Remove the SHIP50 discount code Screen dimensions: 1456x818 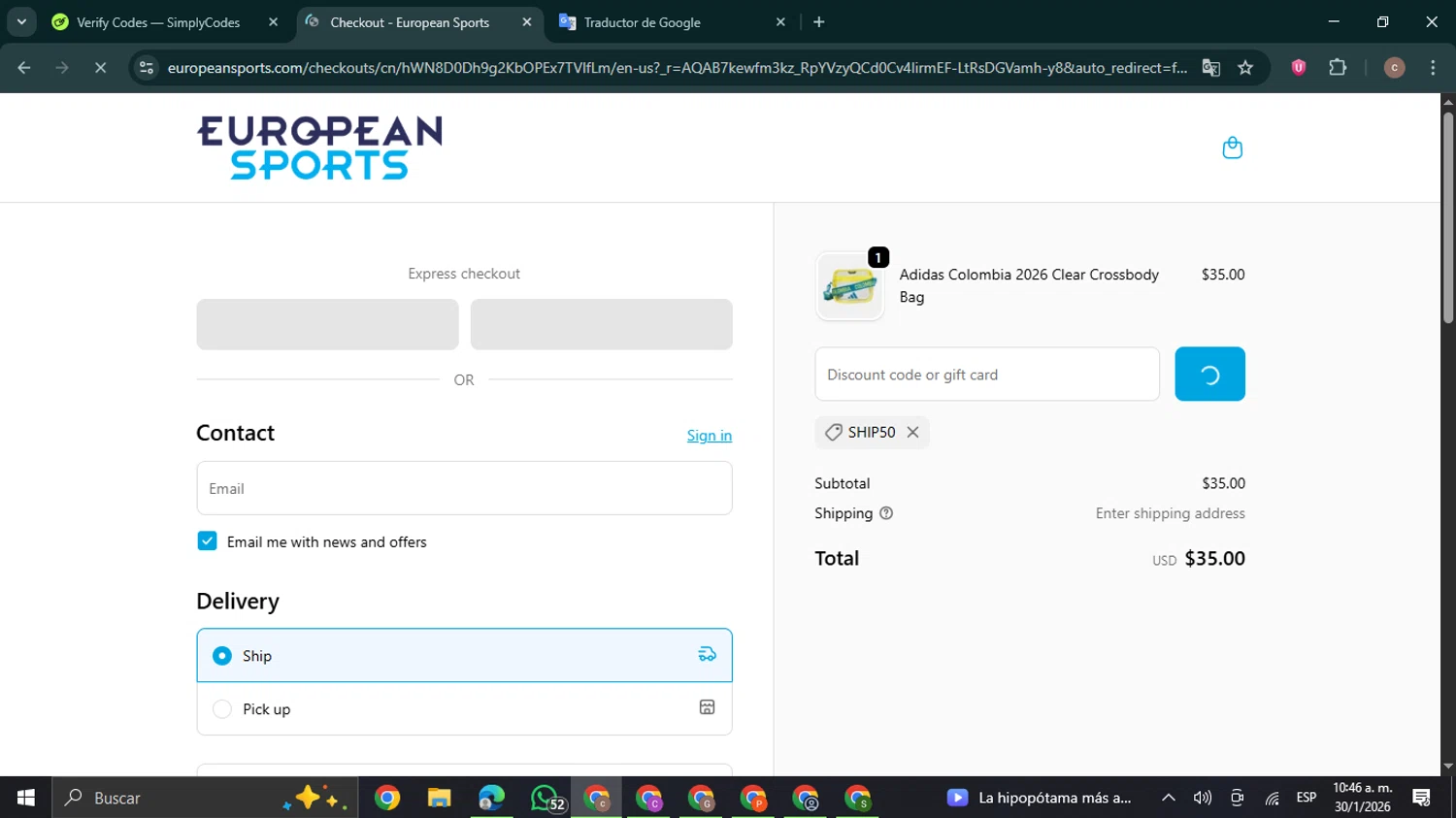click(x=912, y=433)
